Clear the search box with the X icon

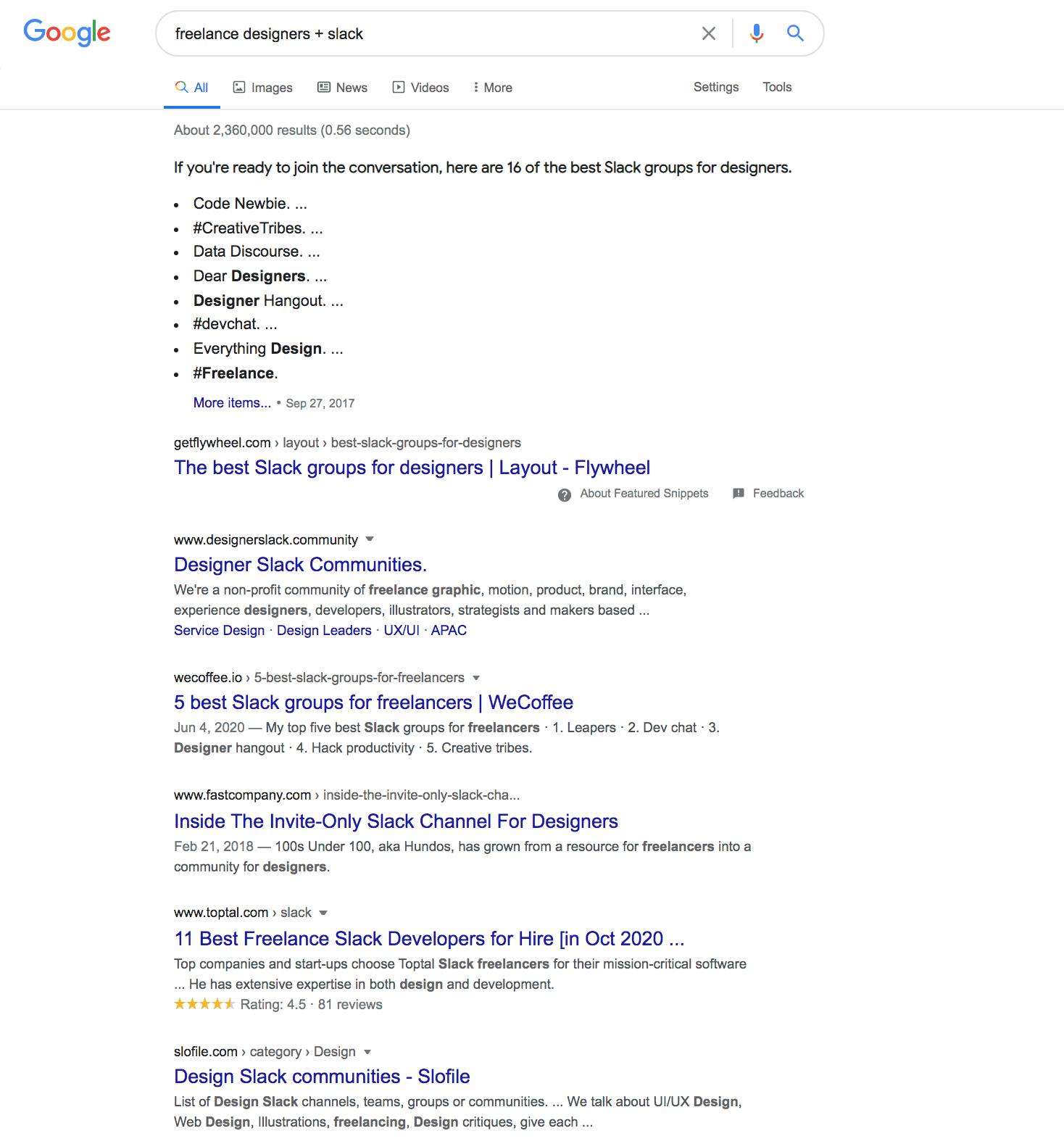pos(709,33)
